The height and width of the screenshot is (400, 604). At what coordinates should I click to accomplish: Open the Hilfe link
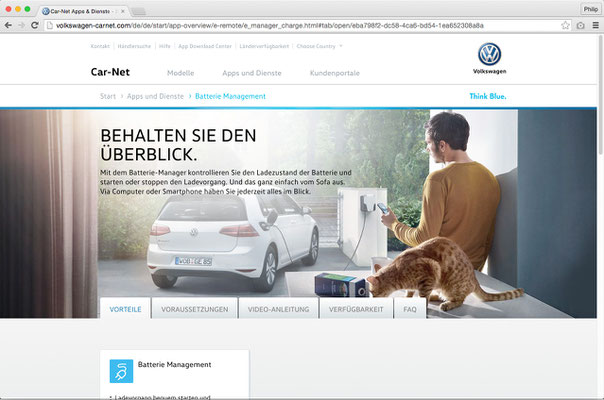click(x=164, y=46)
